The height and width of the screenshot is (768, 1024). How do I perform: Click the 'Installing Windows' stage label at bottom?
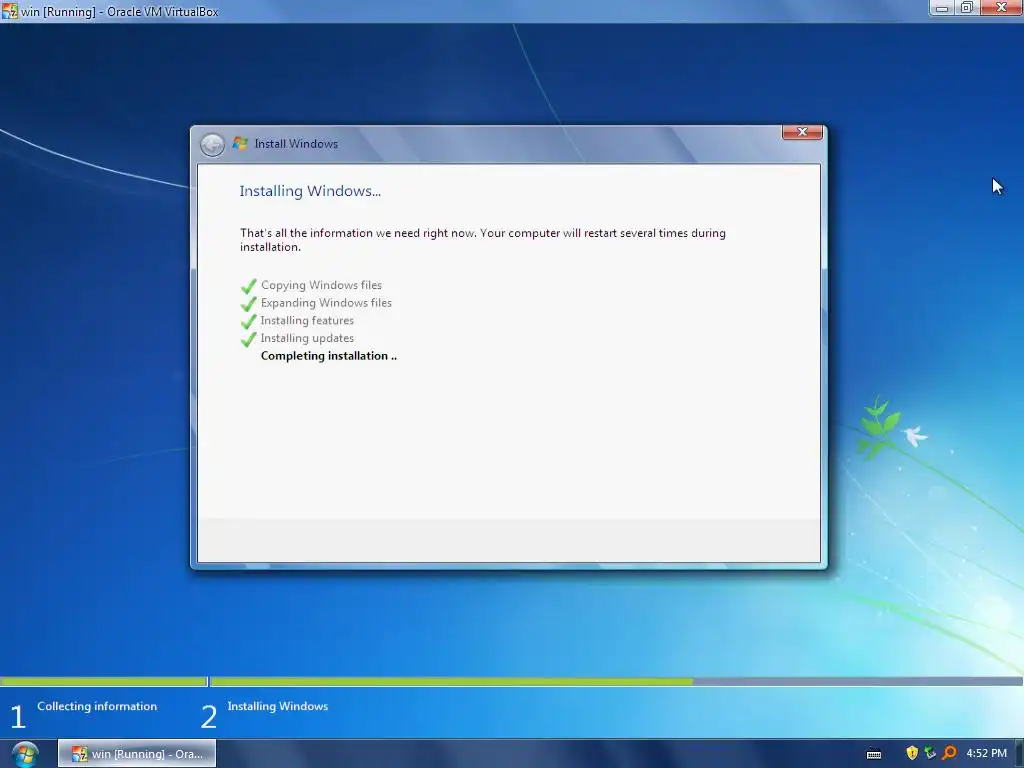tap(278, 707)
